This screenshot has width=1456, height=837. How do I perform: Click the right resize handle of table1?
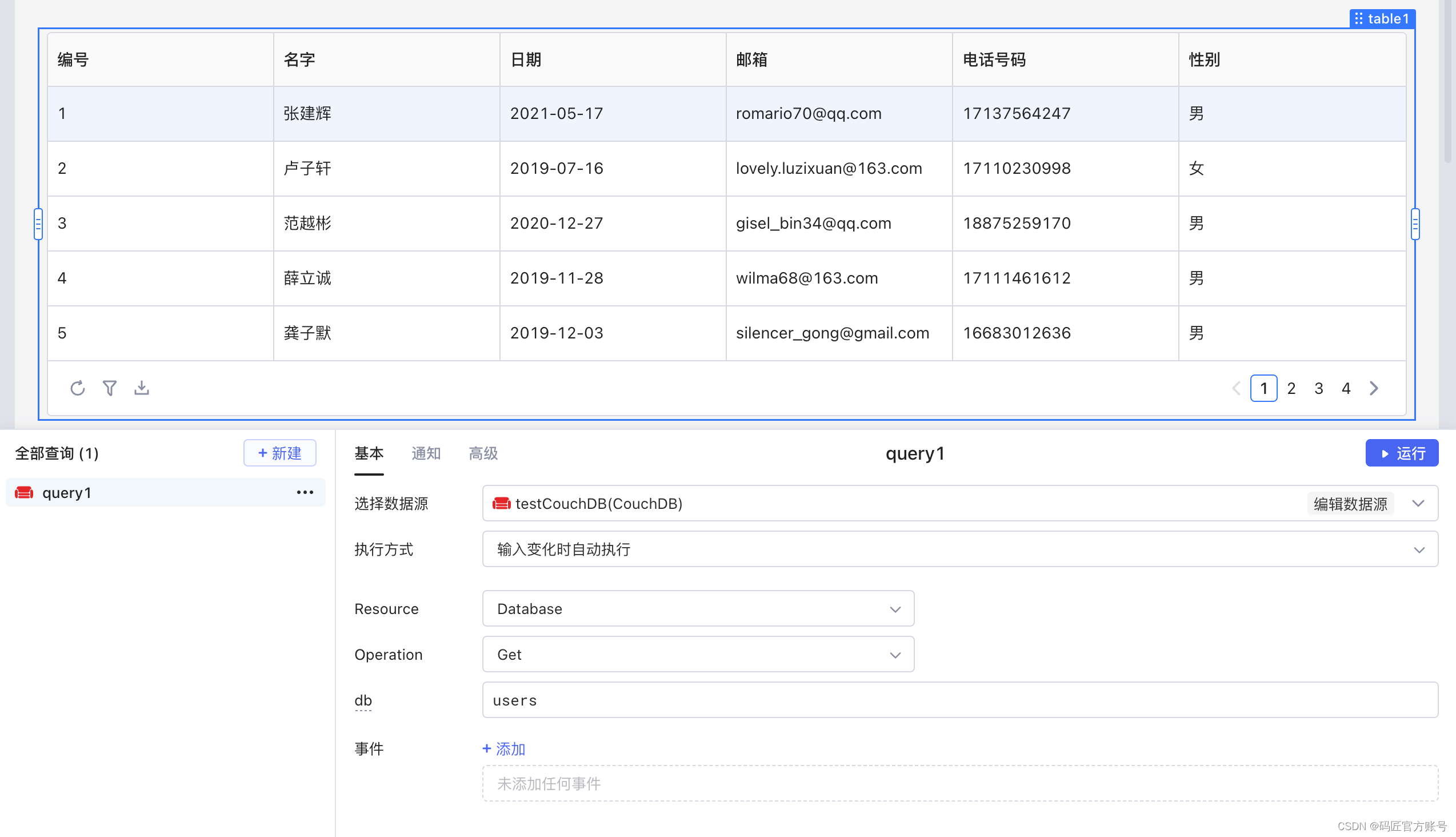pos(1415,224)
